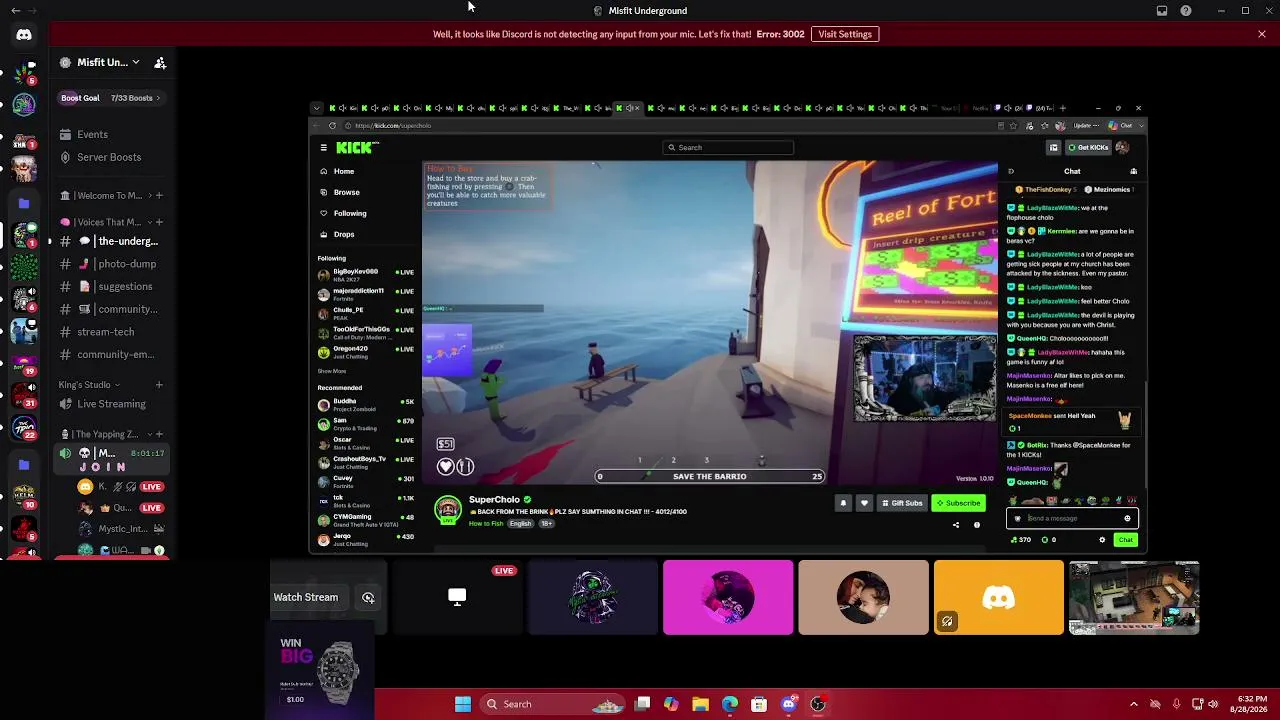Open the Events section

point(111,135)
